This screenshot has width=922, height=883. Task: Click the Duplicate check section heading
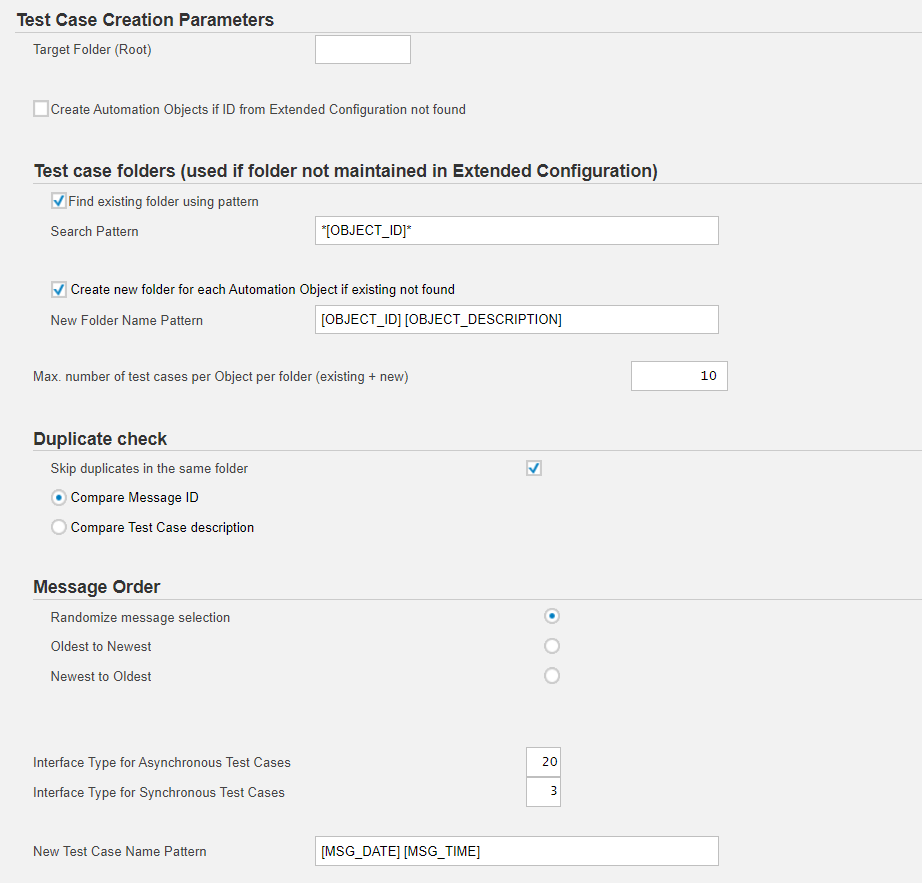100,439
